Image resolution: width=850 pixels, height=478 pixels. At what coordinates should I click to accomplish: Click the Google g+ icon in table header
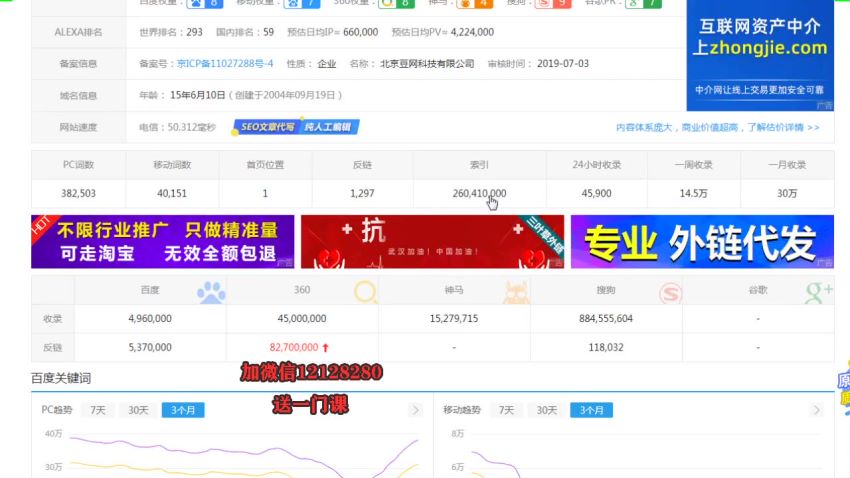pos(818,292)
